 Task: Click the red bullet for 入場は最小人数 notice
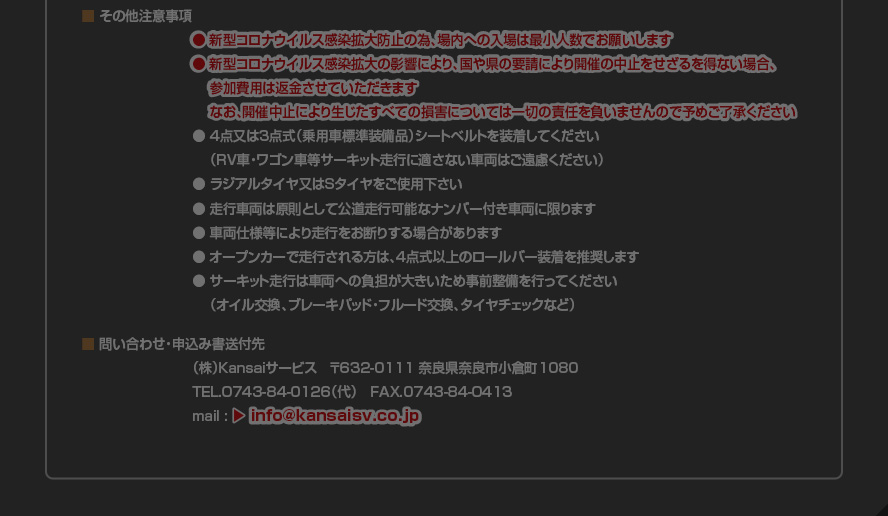click(x=198, y=40)
